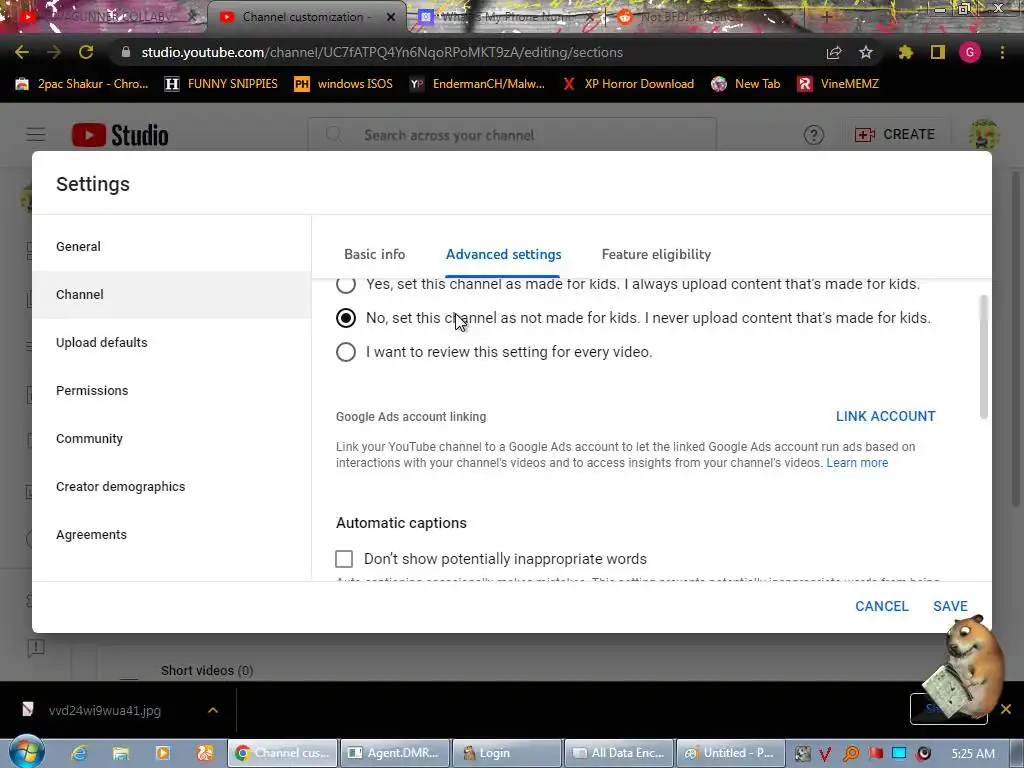Click the 'Search across your channel' field
This screenshot has height=768, width=1024.
point(512,135)
